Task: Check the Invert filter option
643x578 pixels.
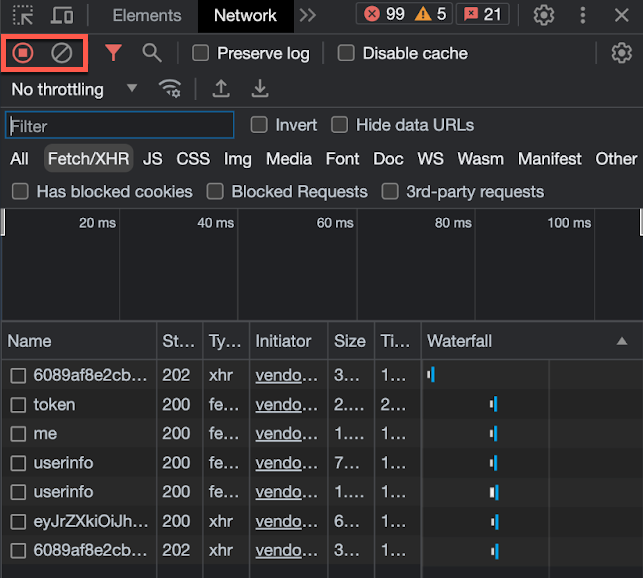Action: coord(259,125)
